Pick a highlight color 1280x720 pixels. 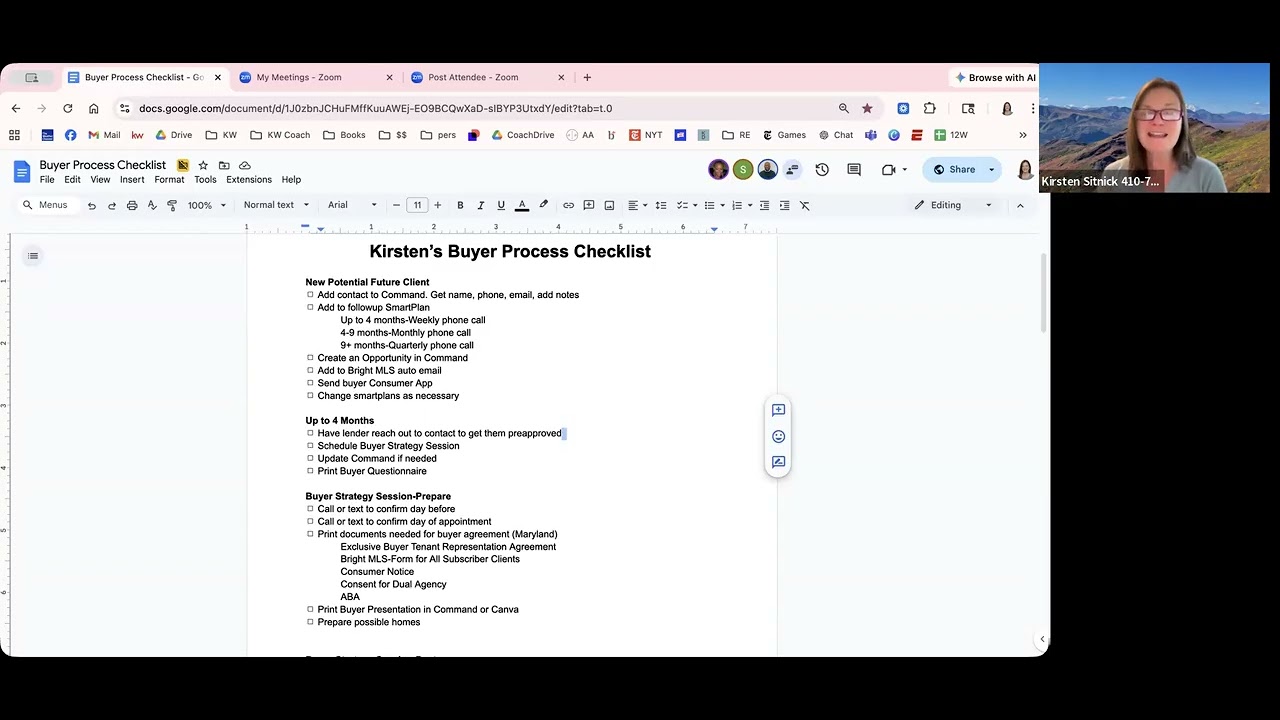pos(543,205)
